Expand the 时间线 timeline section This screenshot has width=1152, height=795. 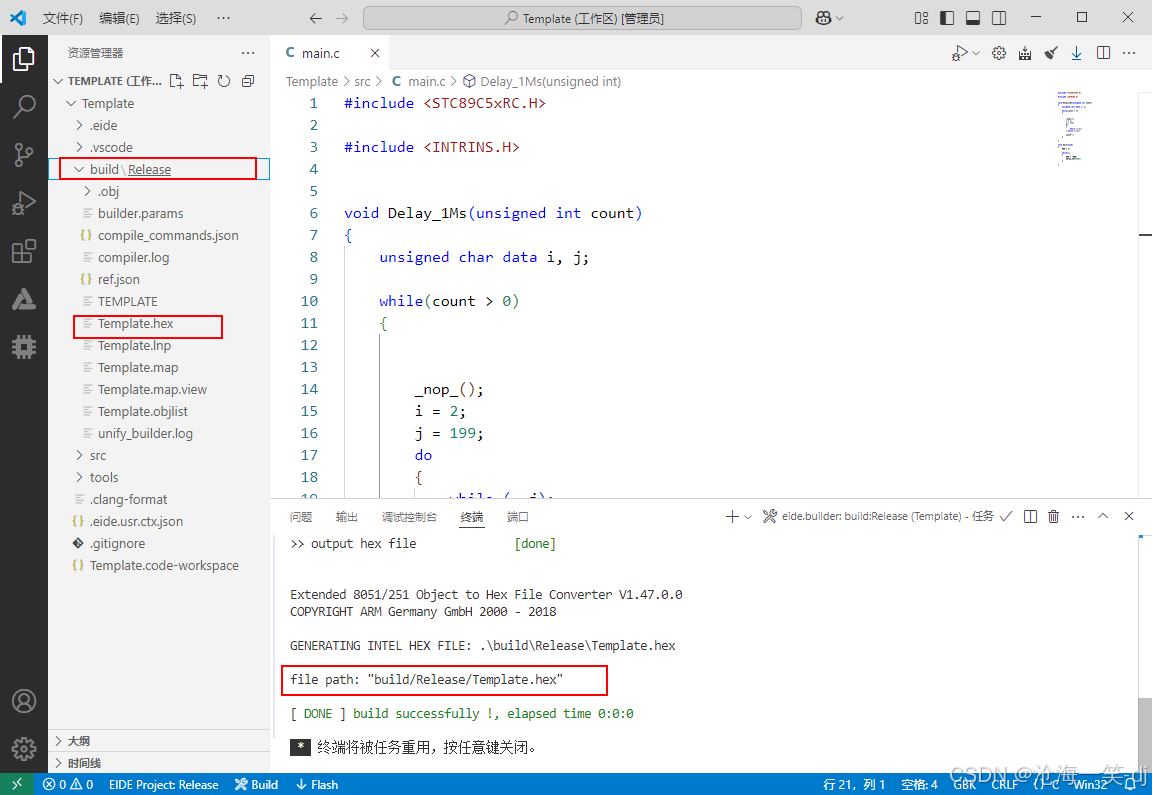pyautogui.click(x=159, y=763)
